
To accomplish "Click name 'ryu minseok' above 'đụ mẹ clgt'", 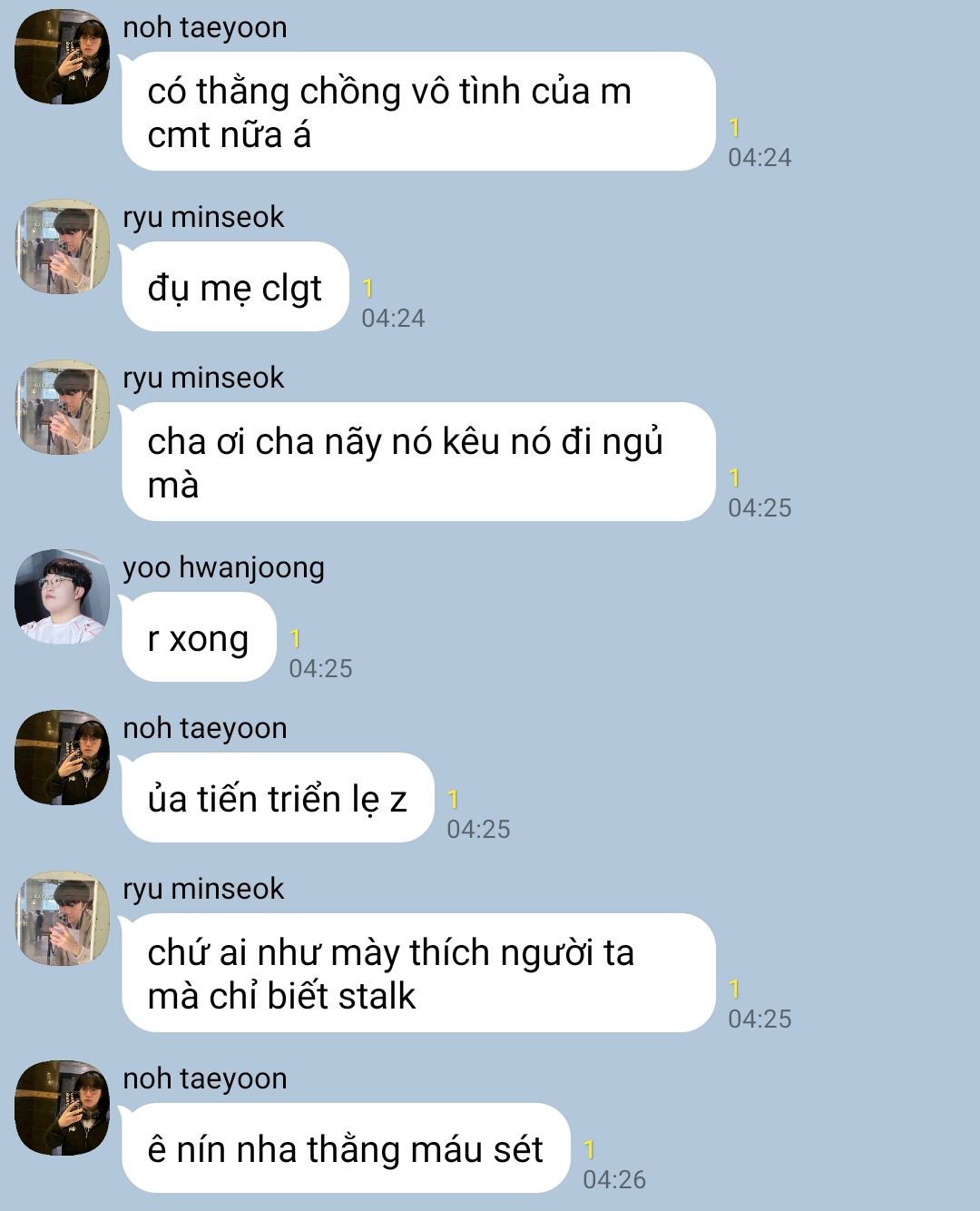I will click(x=203, y=218).
